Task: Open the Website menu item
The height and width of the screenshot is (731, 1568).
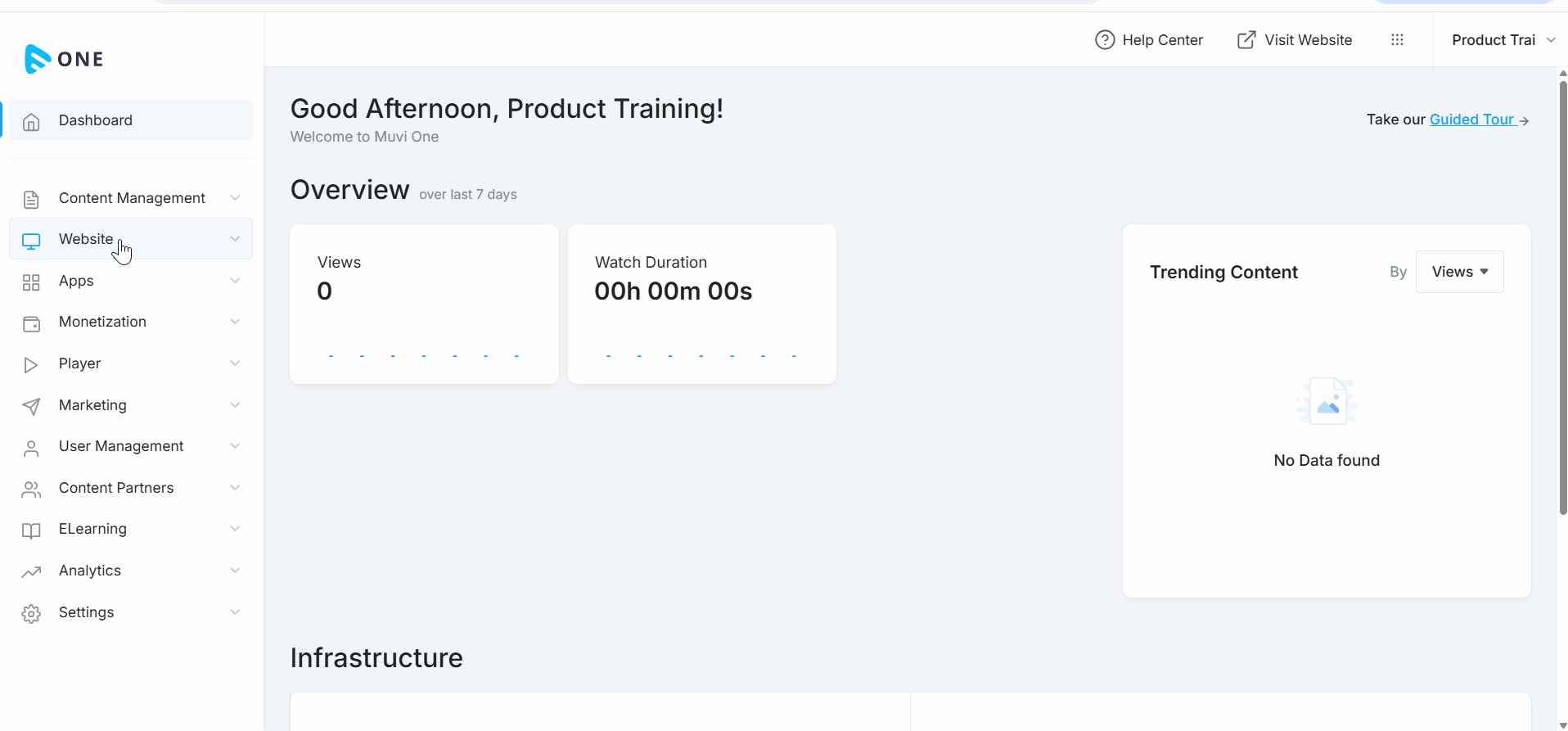Action: [86, 239]
